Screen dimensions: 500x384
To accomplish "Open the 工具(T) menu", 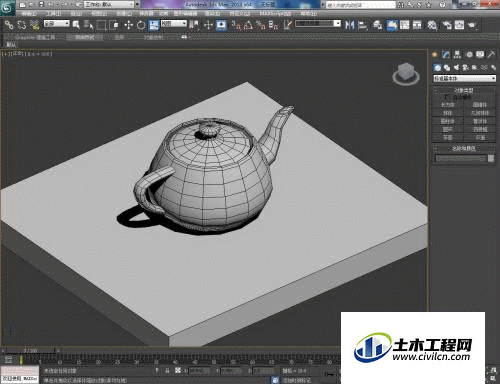I will [53, 14].
